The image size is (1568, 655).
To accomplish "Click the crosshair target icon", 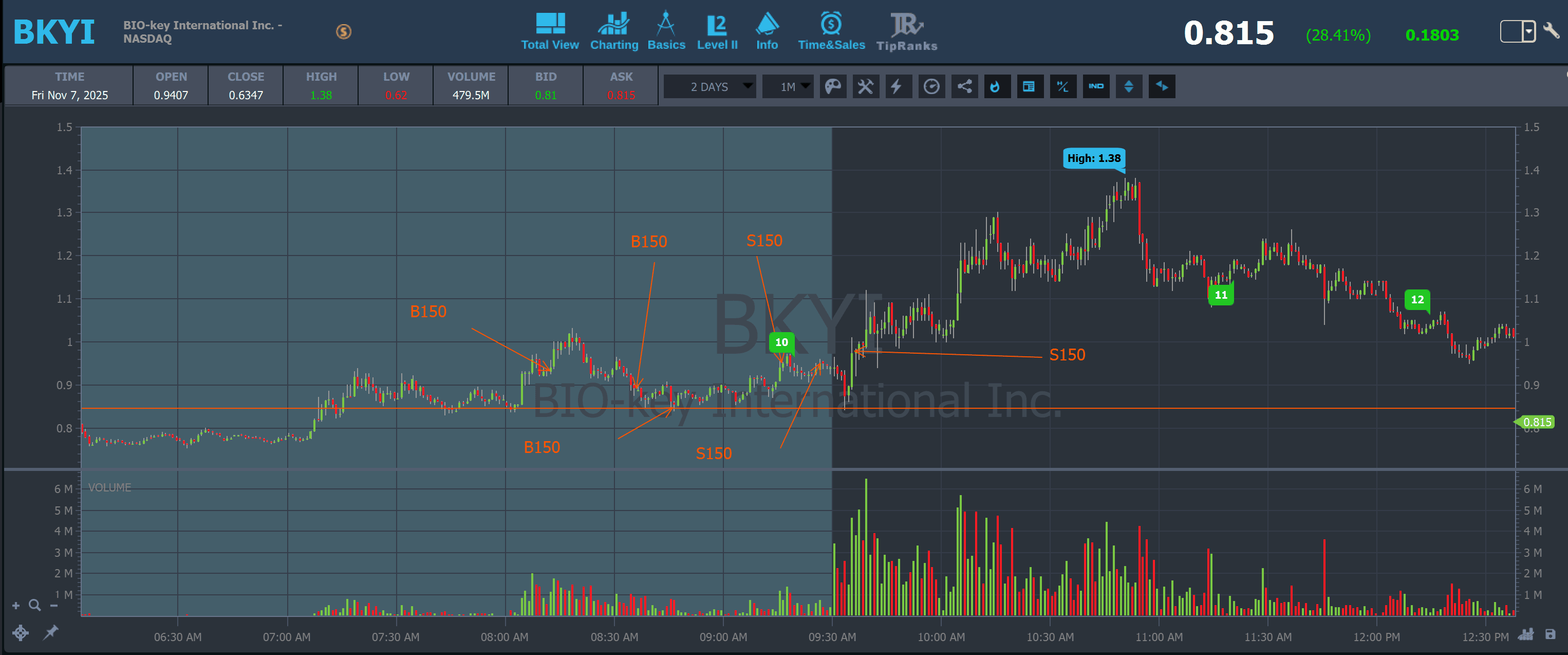I will coord(21,632).
